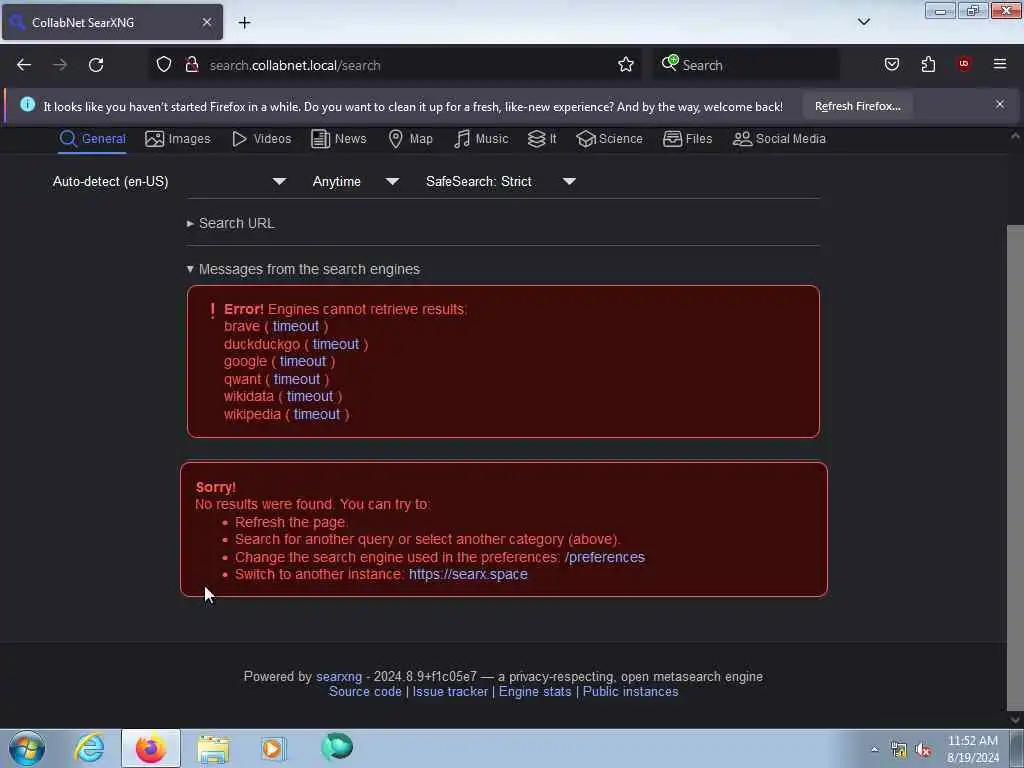The height and width of the screenshot is (768, 1024).
Task: Click the wikidata timeout link
Action: [x=310, y=396]
